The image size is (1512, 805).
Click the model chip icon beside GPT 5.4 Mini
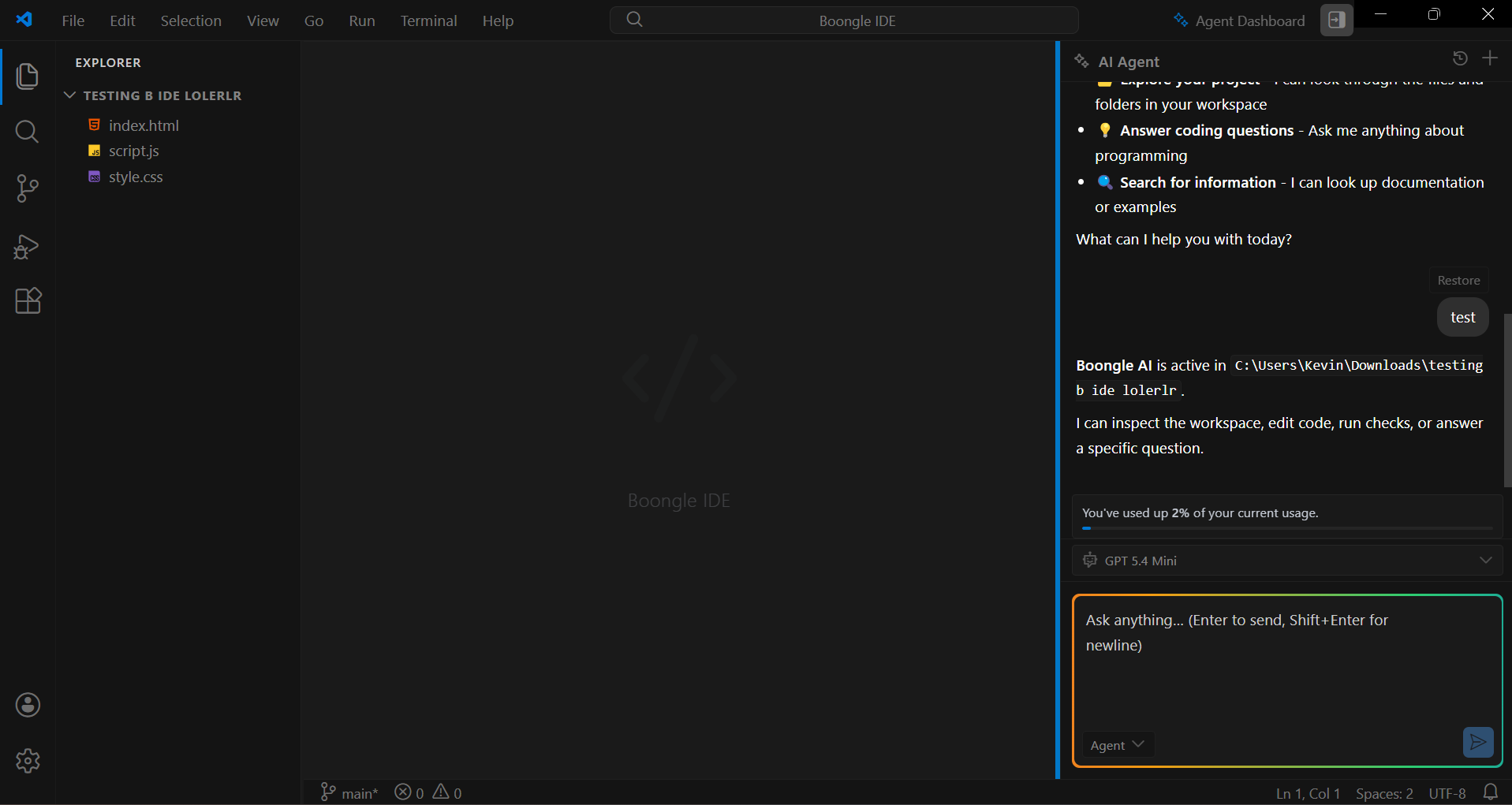pos(1090,560)
